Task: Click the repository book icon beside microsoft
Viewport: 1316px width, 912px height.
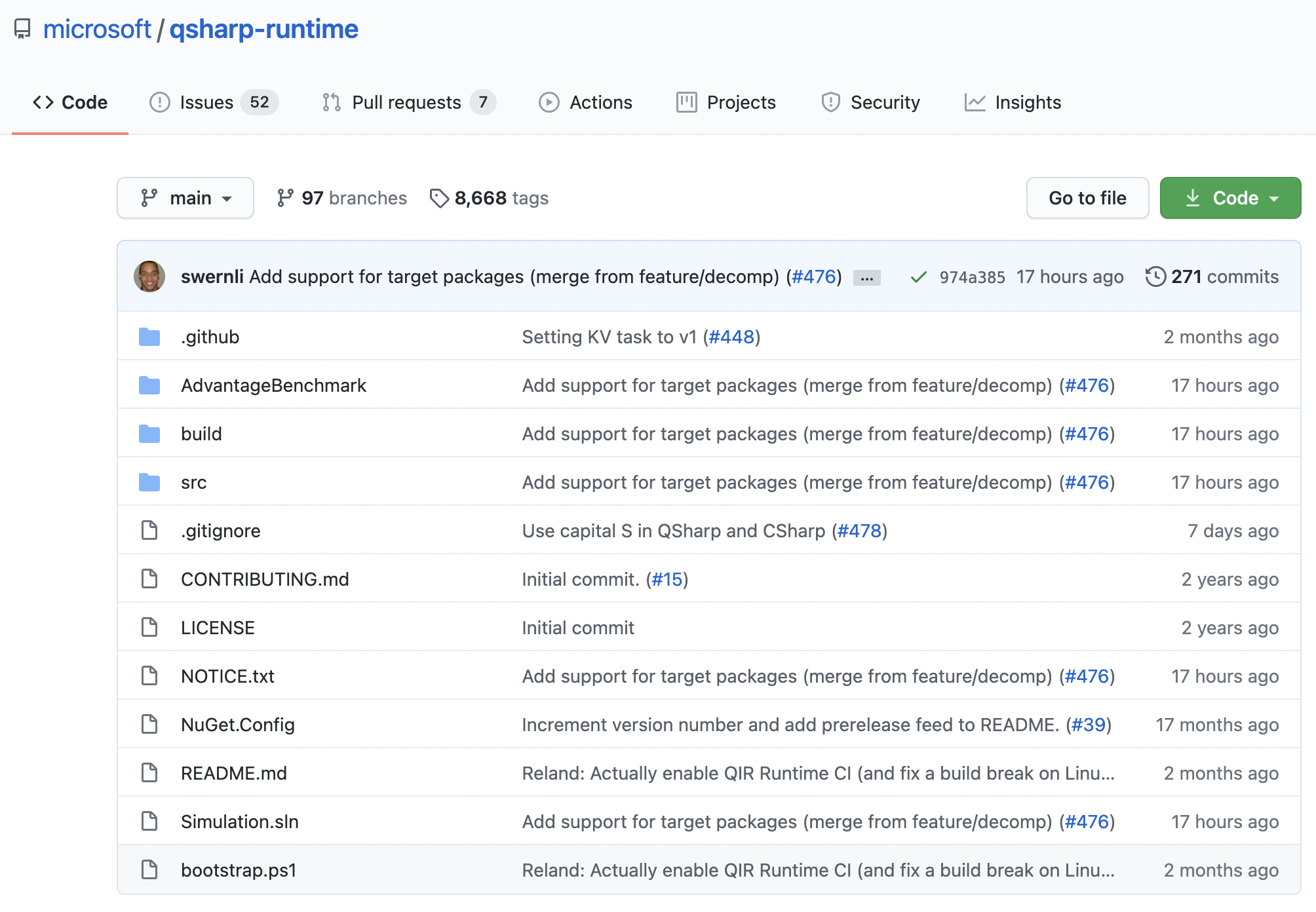Action: (22, 29)
